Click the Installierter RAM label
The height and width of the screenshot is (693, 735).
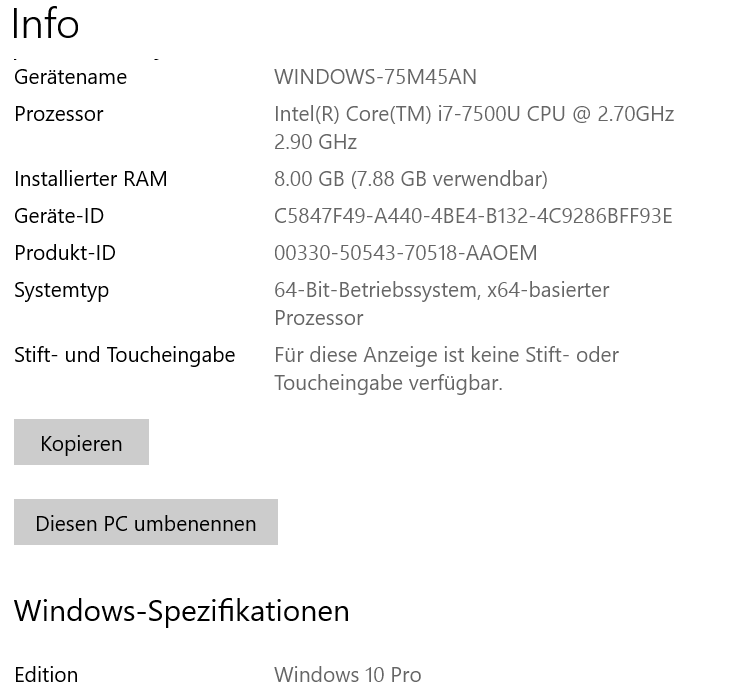point(91,179)
